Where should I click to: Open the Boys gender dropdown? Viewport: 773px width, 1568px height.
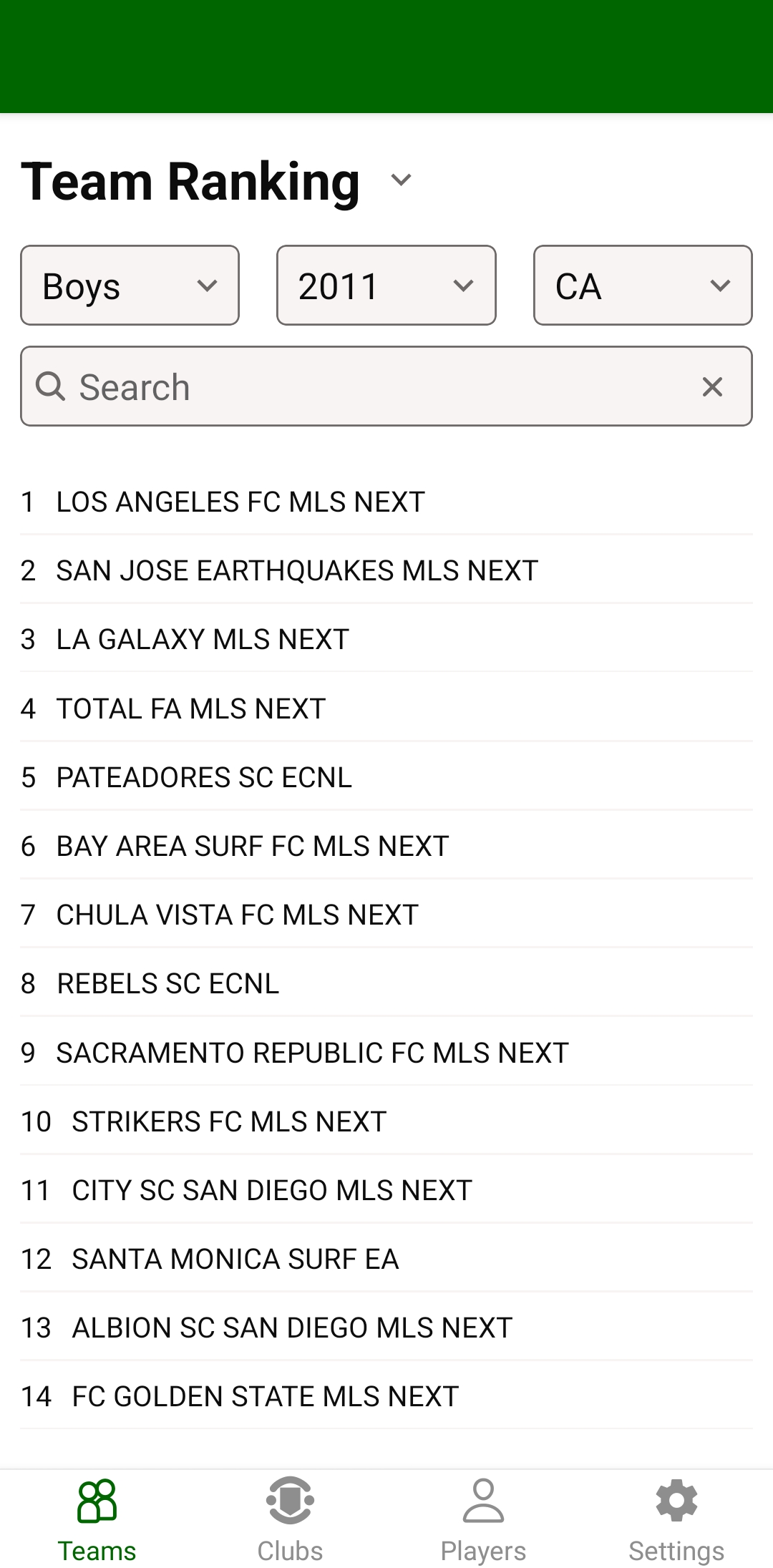point(130,286)
